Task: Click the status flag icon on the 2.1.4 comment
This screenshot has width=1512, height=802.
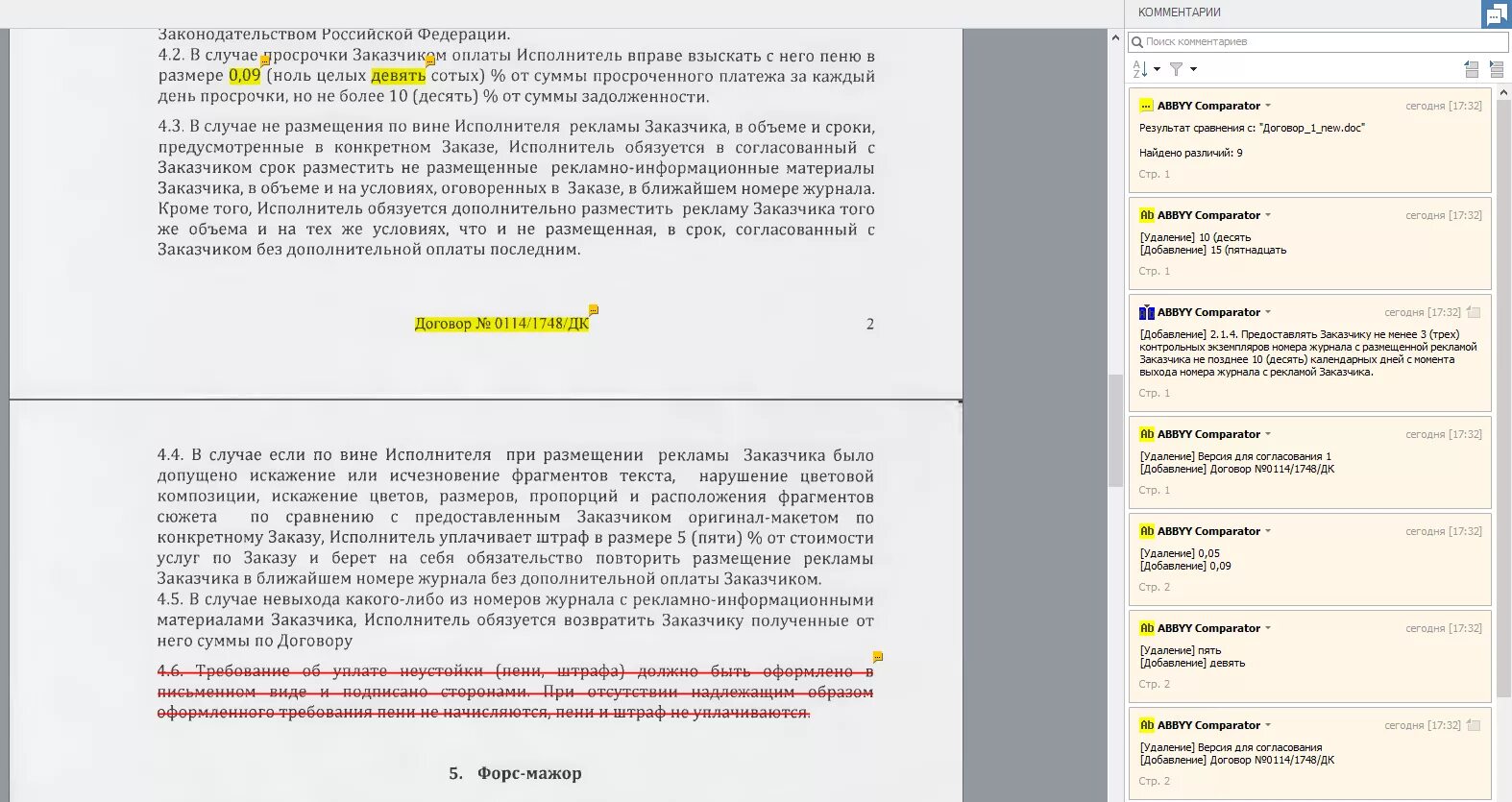Action: (x=1475, y=312)
